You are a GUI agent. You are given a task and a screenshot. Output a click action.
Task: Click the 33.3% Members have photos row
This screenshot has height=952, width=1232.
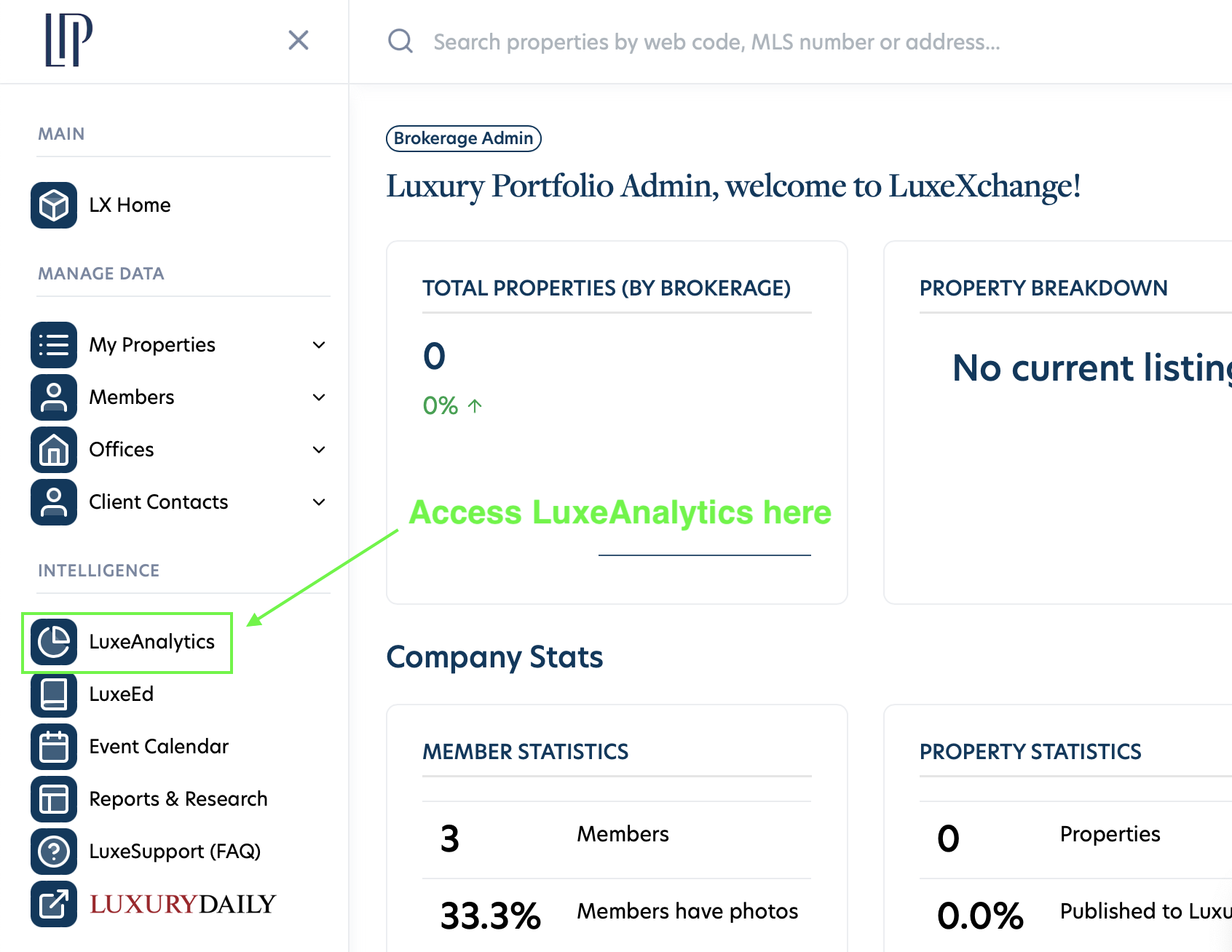[x=617, y=914]
